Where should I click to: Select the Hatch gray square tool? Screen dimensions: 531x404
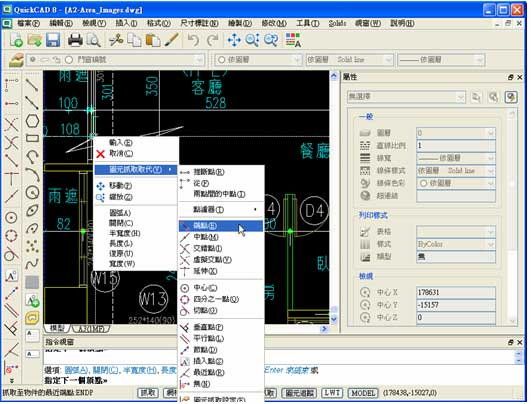point(33,282)
